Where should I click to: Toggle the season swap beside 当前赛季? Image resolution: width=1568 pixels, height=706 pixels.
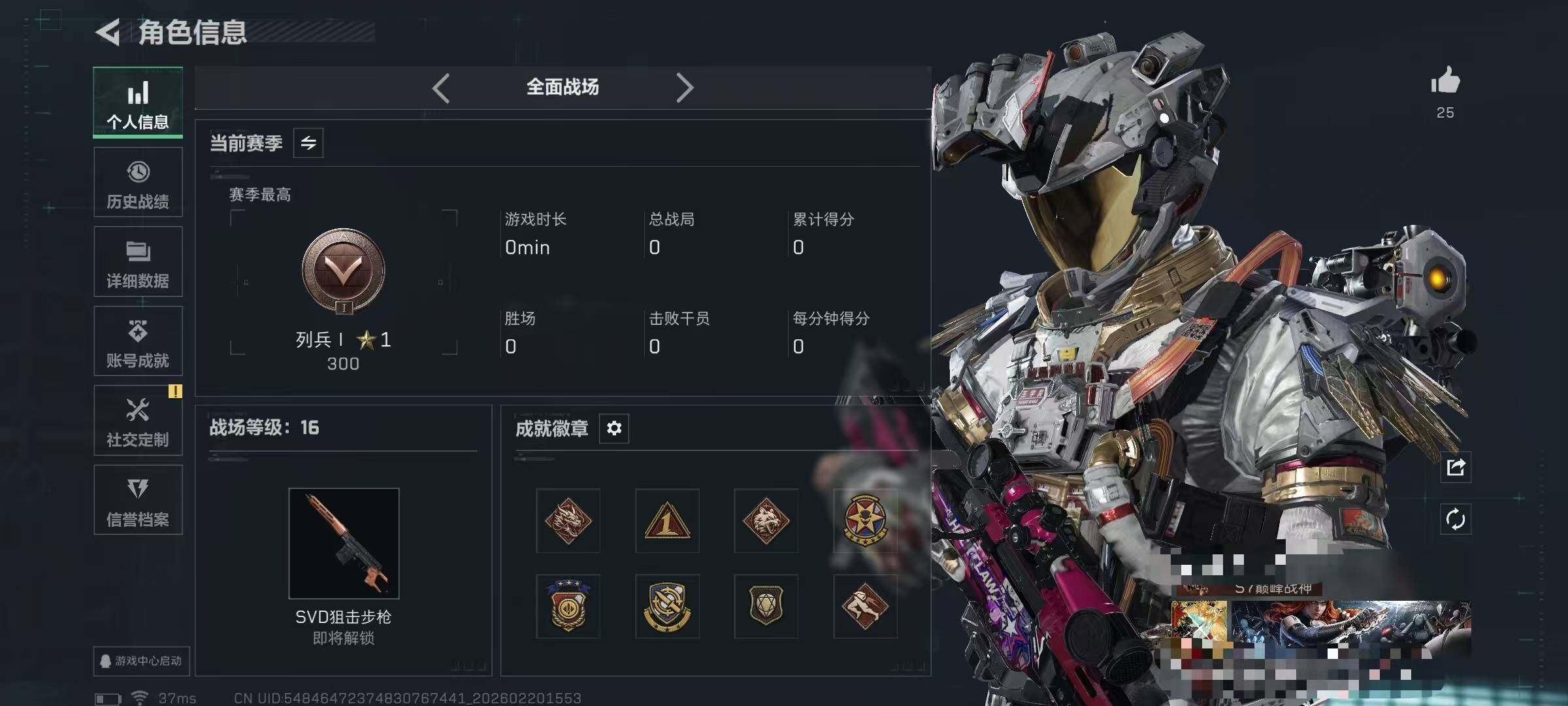[x=308, y=143]
